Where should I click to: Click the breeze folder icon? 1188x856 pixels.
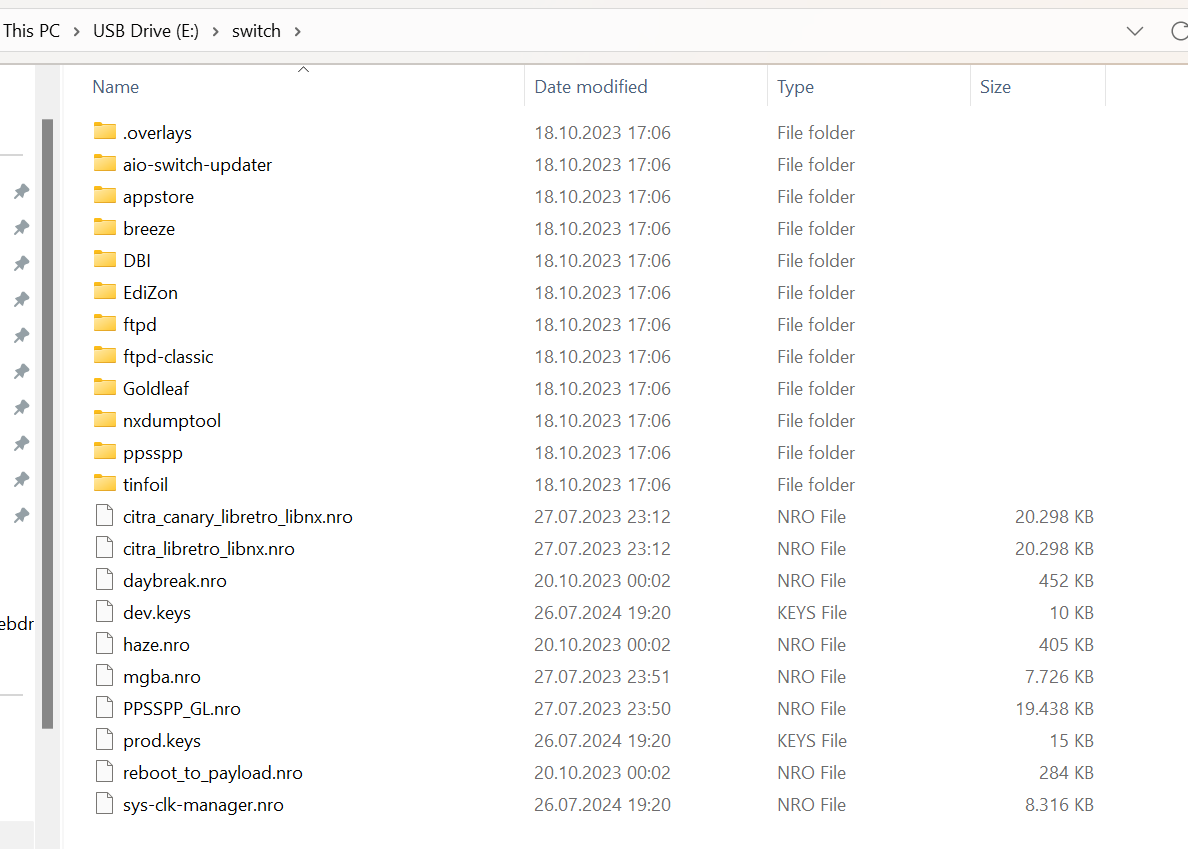(x=105, y=227)
